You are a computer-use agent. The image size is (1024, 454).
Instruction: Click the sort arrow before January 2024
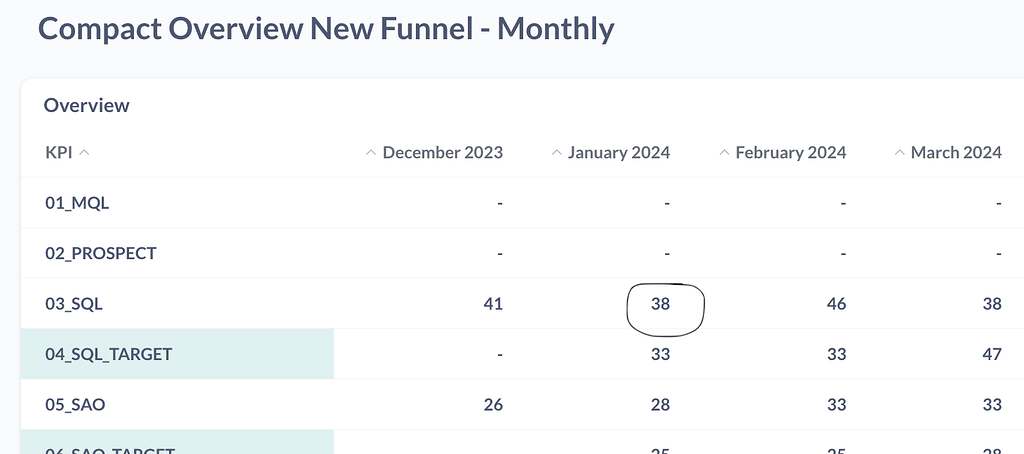[557, 153]
